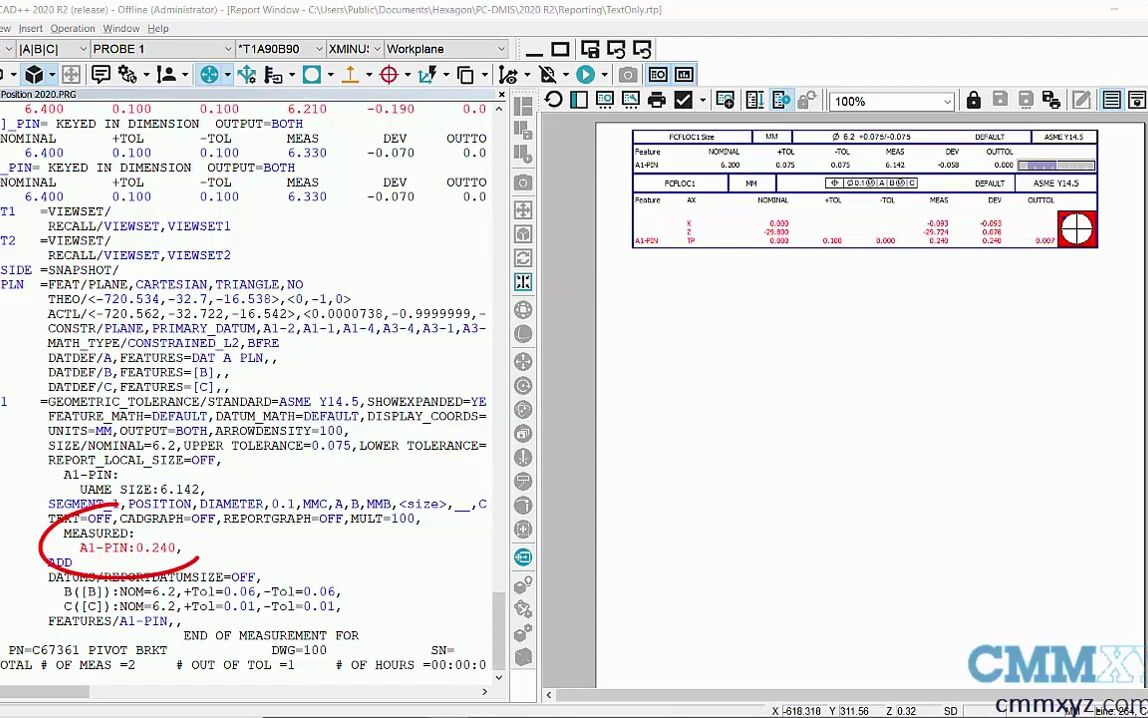
Task: Open the *T1A90B90 tip dropdown
Action: (319, 49)
